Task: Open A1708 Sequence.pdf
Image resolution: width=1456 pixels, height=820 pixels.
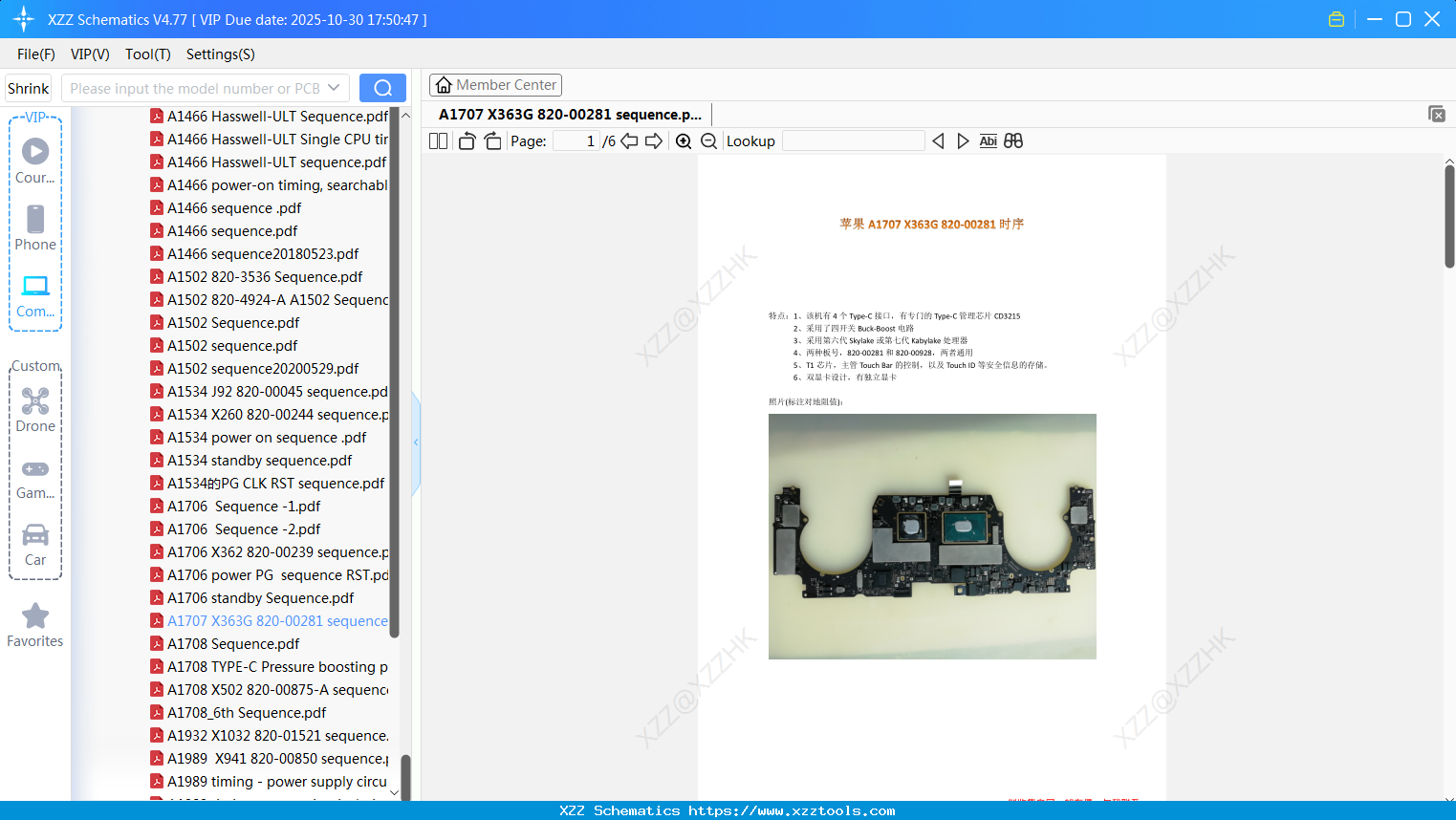Action: pyautogui.click(x=225, y=644)
